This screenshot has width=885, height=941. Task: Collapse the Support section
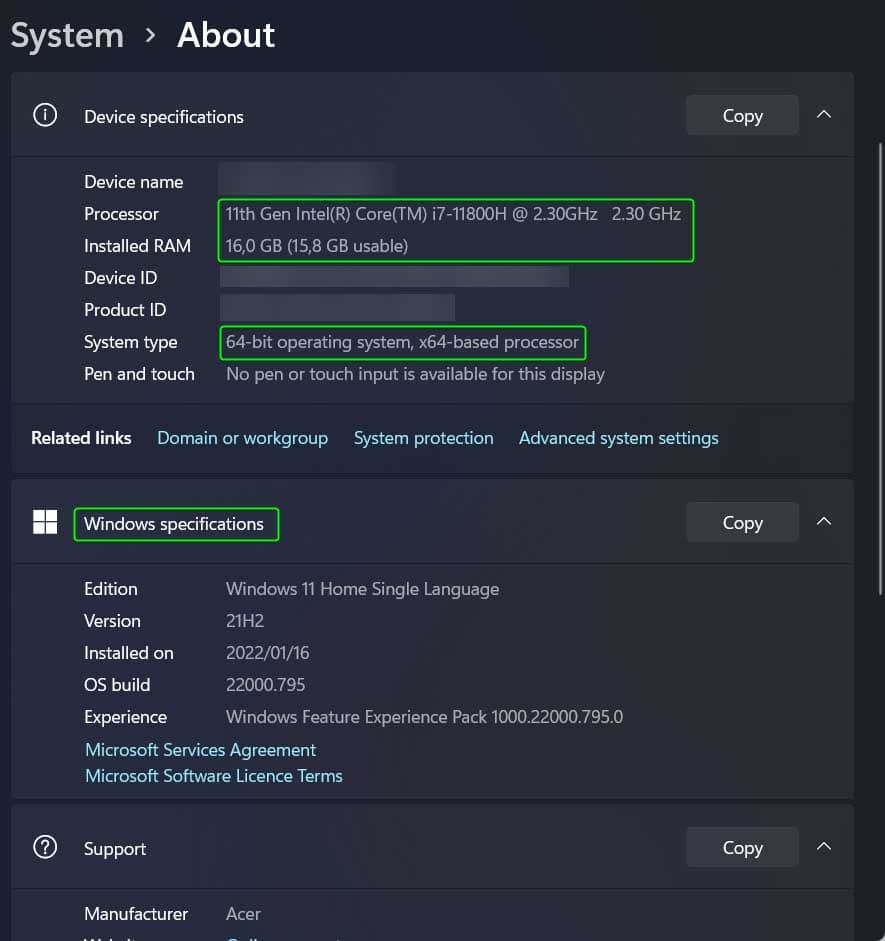[824, 846]
